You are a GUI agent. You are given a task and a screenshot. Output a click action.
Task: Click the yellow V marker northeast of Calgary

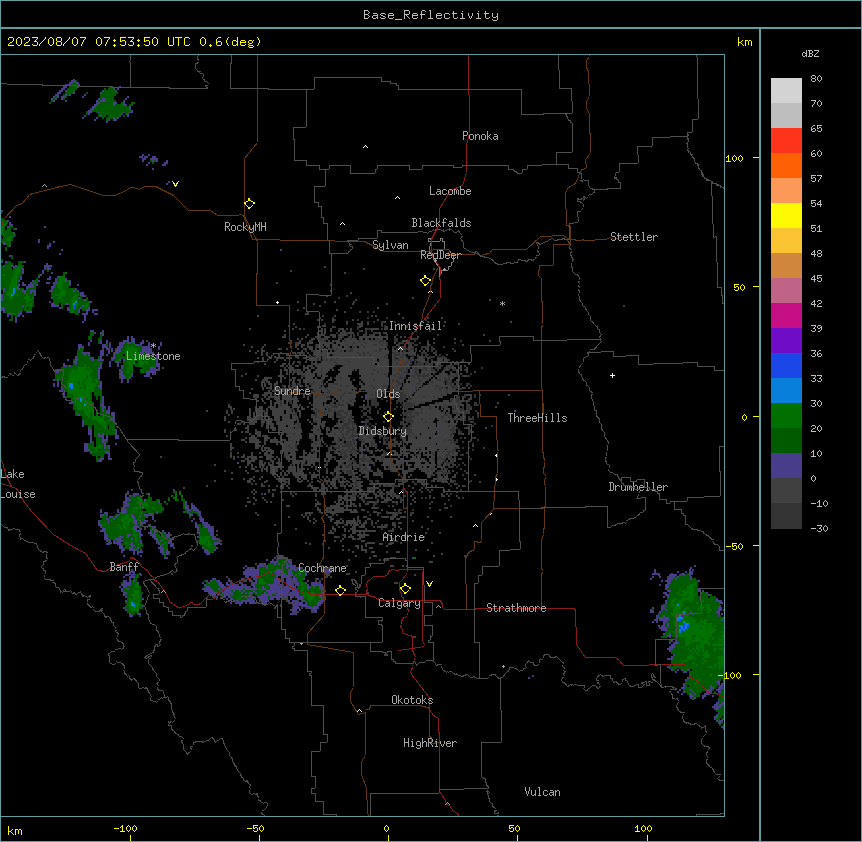[429, 584]
